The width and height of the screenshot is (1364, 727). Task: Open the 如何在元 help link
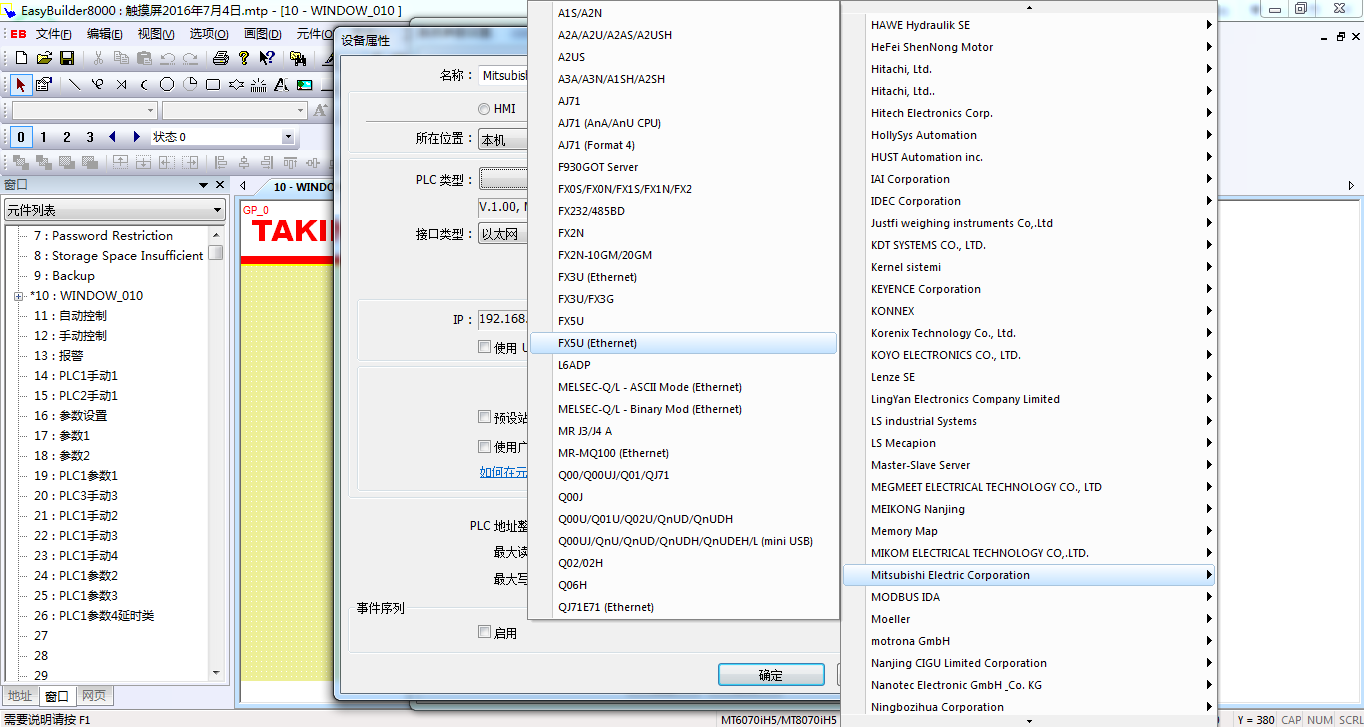point(503,472)
